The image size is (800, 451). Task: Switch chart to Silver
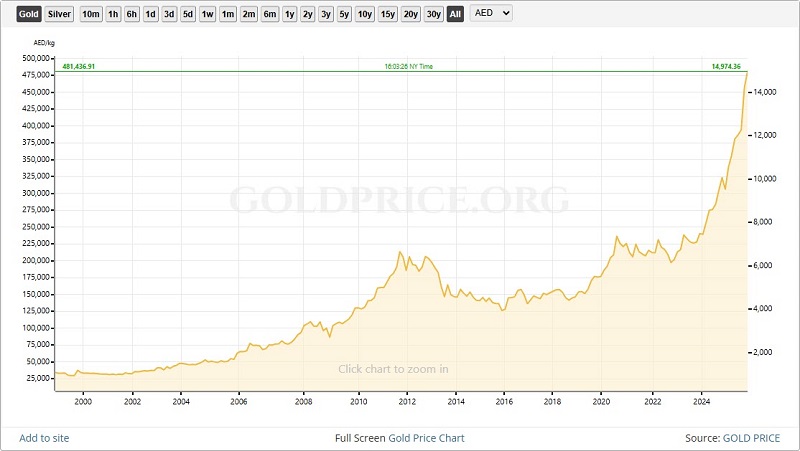(x=60, y=14)
